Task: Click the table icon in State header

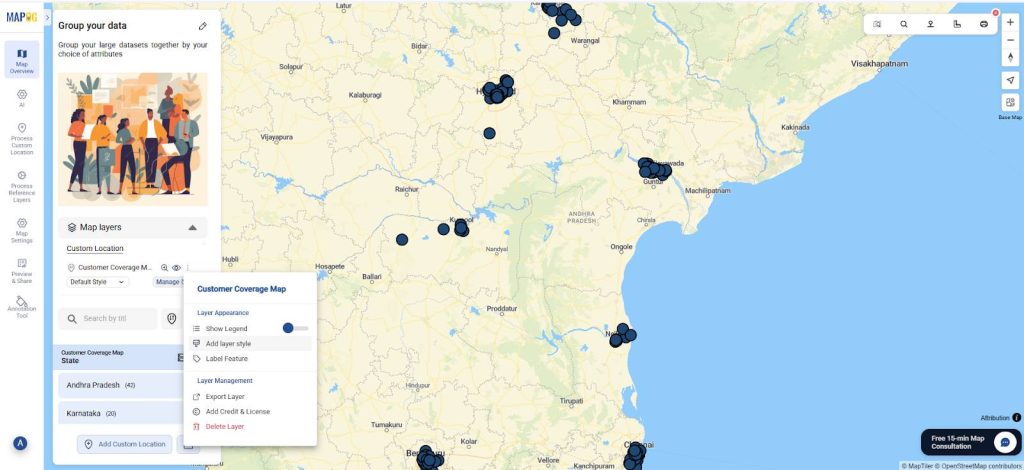Action: coord(180,357)
